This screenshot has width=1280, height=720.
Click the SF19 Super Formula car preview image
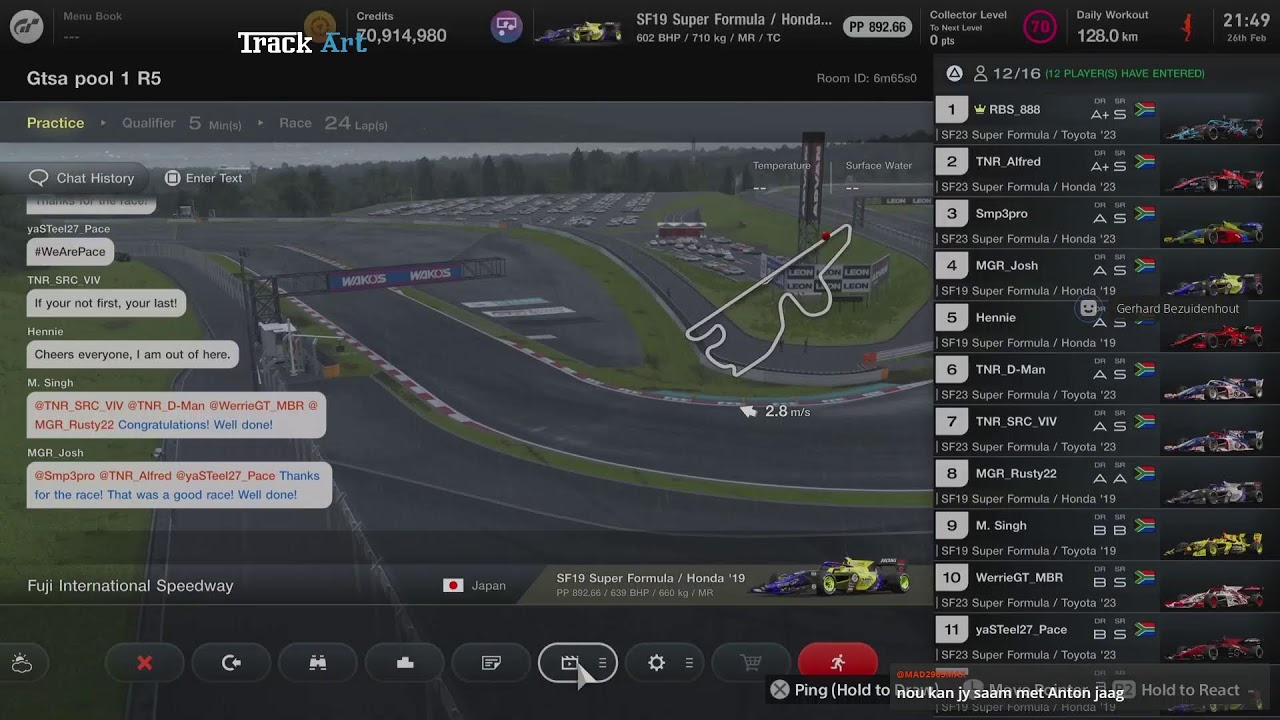coord(832,579)
